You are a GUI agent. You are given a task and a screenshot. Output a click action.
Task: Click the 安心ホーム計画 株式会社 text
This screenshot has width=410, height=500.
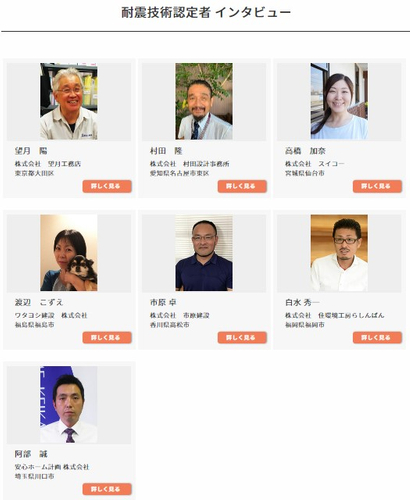click(x=52, y=467)
